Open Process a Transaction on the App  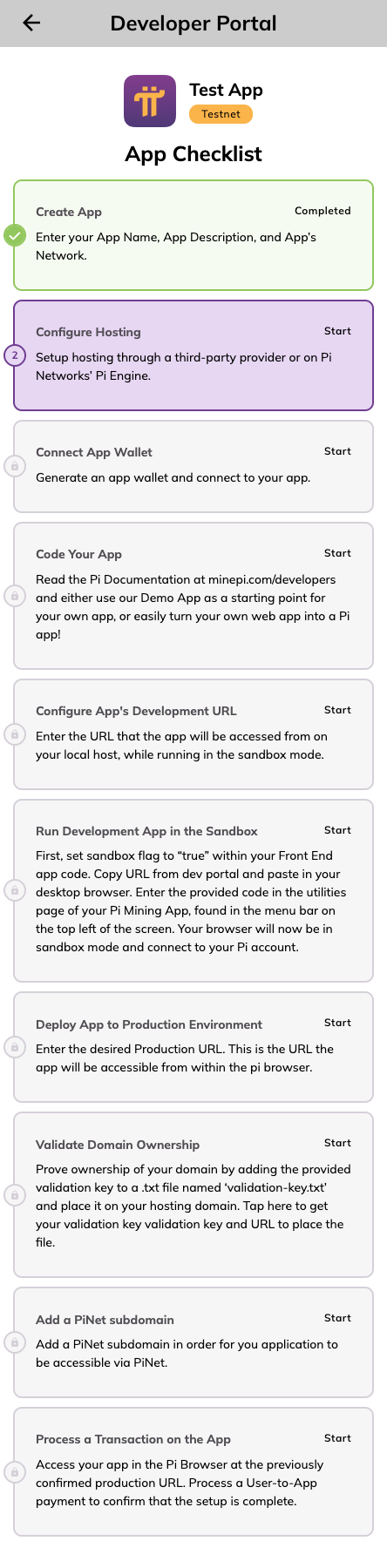pyautogui.click(x=193, y=1471)
